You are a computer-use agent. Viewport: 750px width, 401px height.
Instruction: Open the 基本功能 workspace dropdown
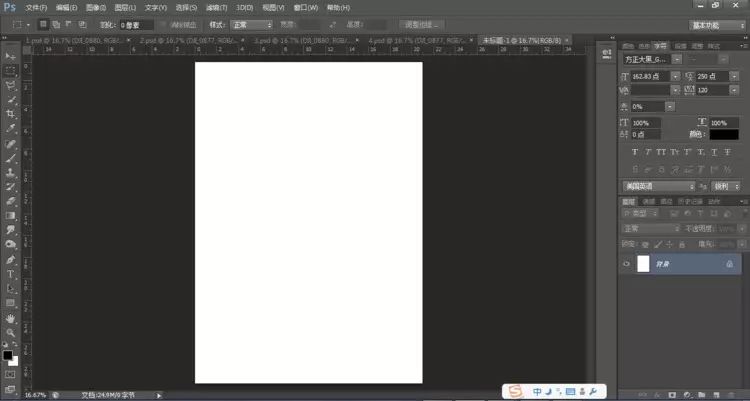pos(716,25)
